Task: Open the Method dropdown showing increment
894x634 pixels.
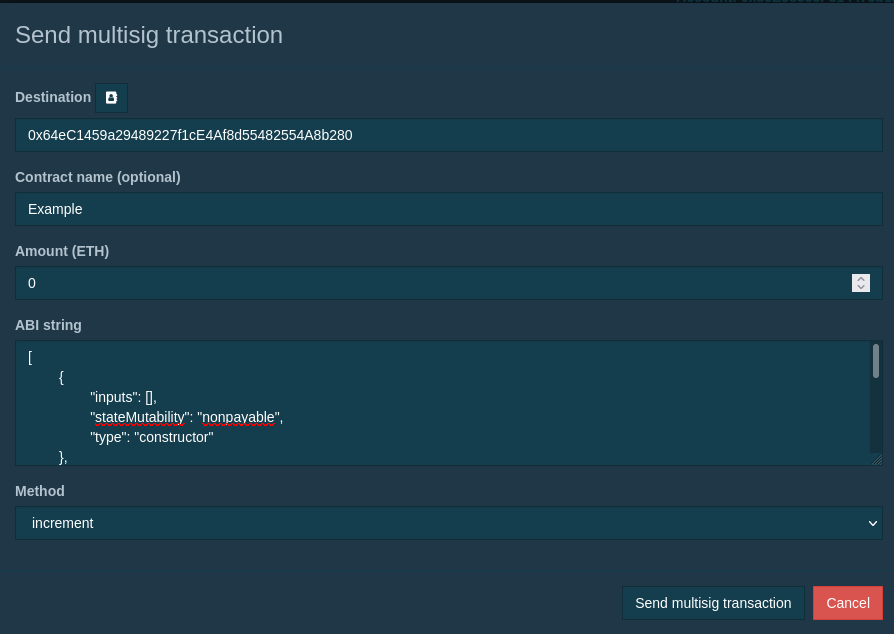Action: pos(448,523)
